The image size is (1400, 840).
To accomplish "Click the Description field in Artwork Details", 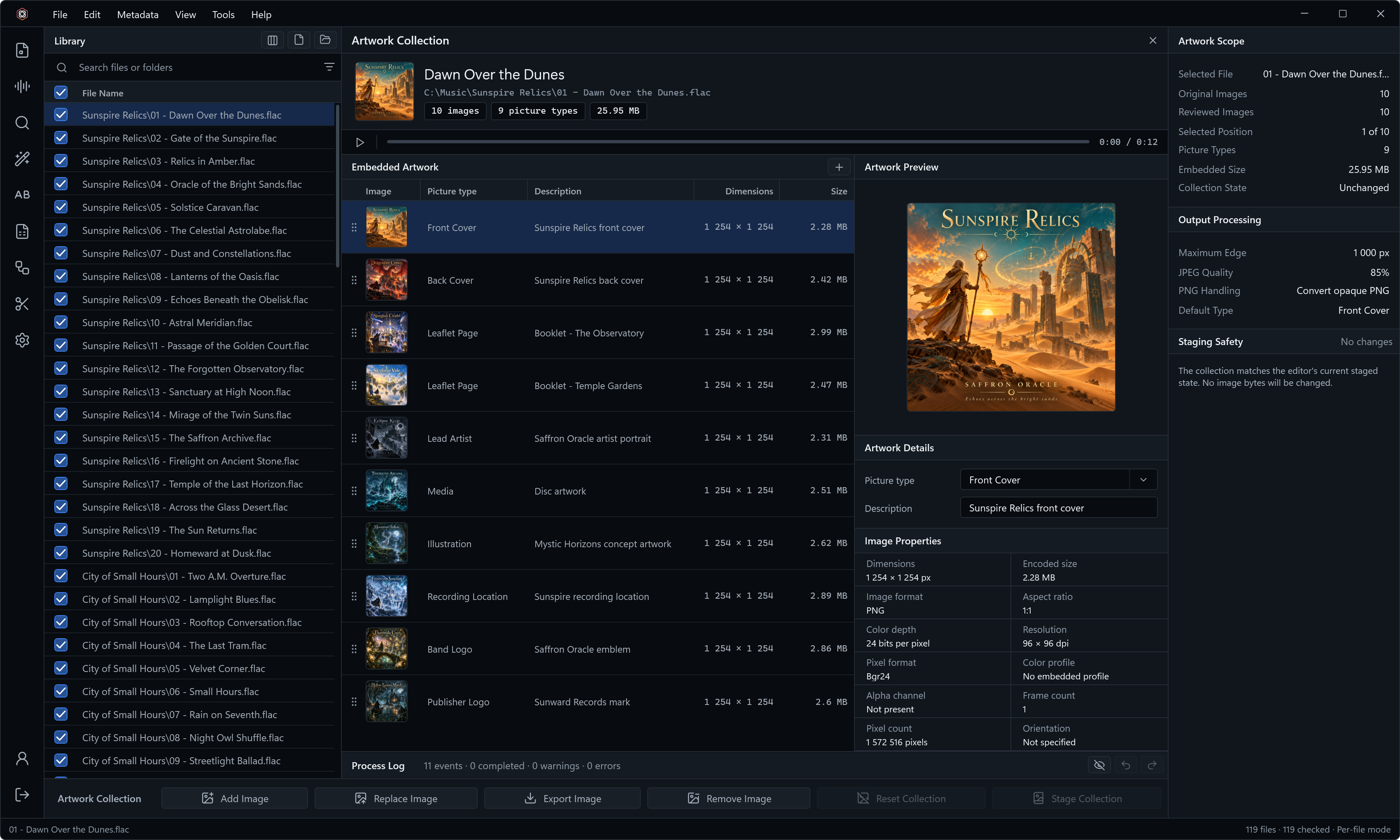I will 1058,508.
